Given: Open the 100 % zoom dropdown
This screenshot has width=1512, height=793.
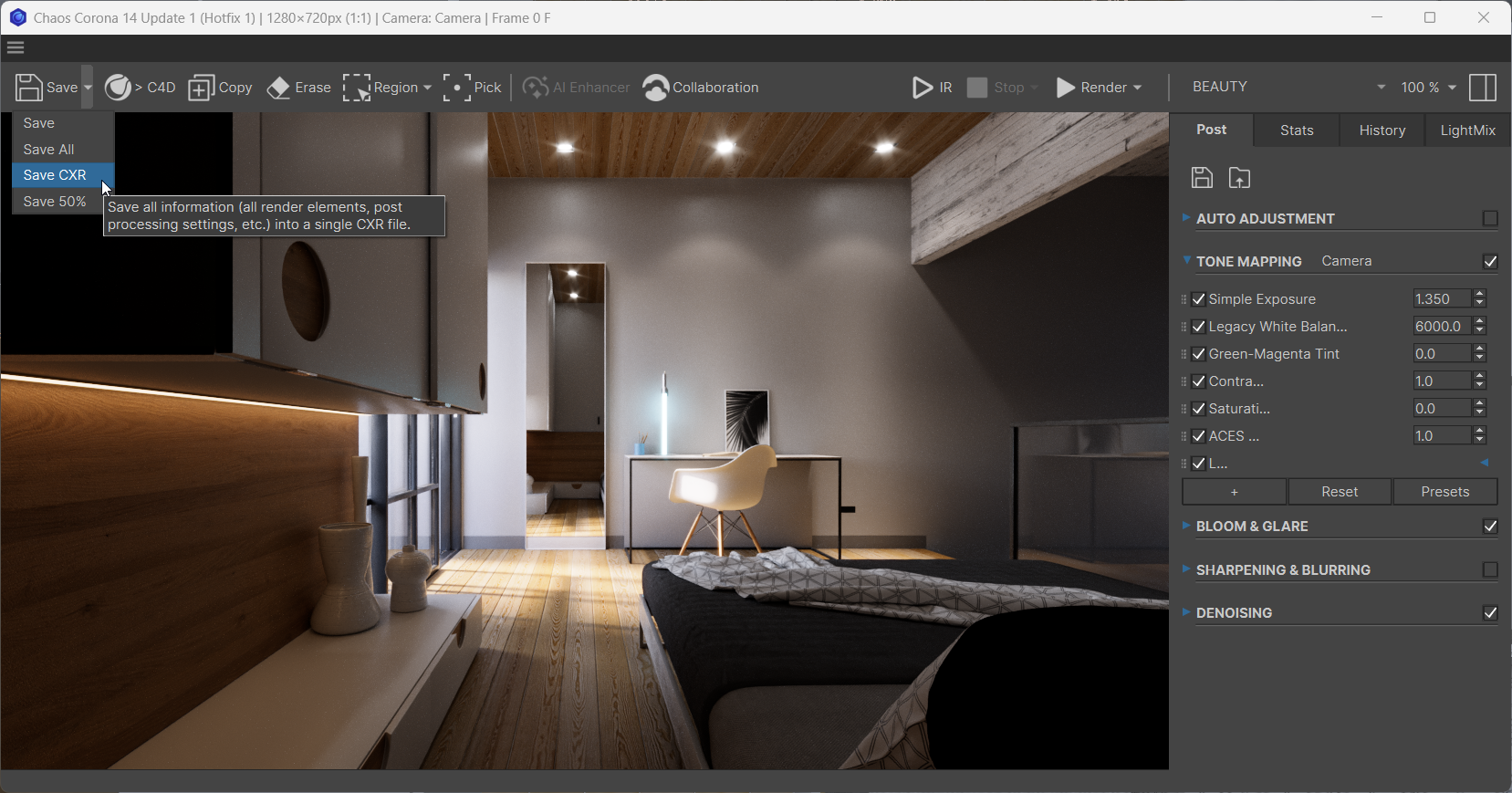Looking at the screenshot, I should tap(1429, 87).
